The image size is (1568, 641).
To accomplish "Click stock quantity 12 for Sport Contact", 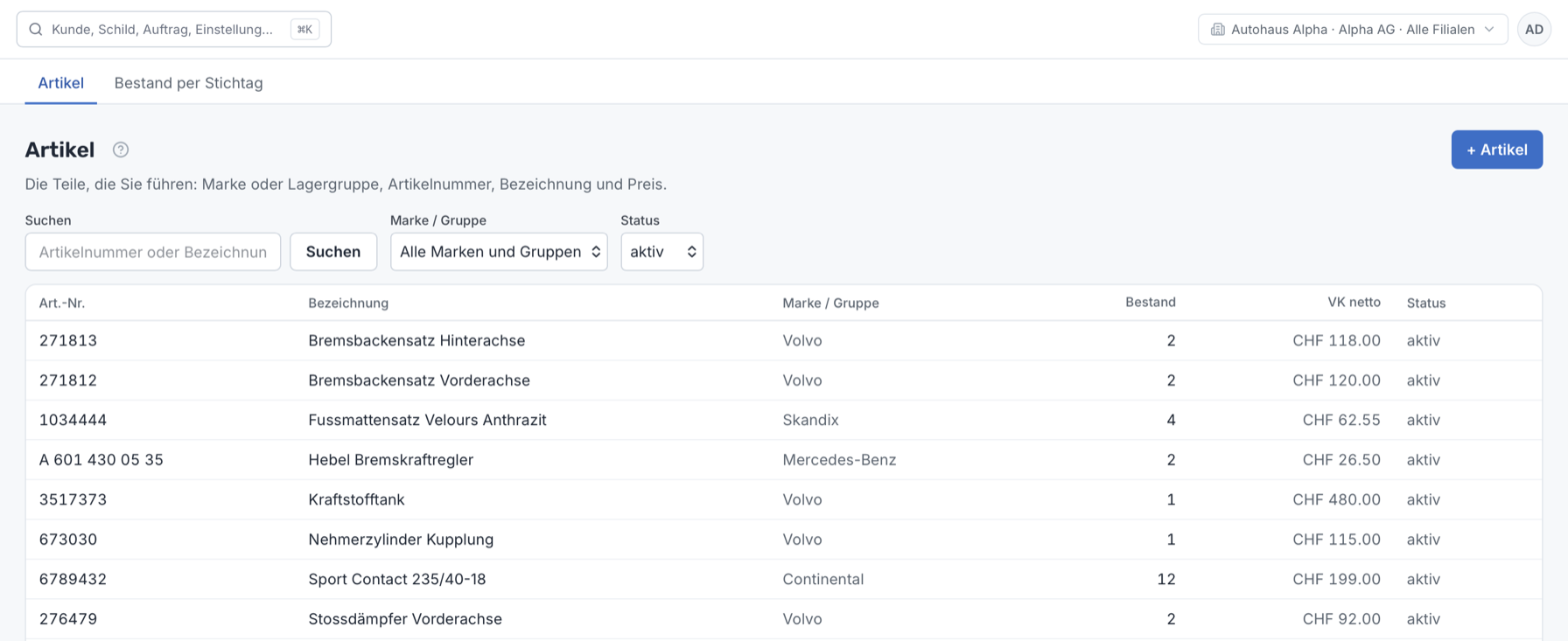I will tap(1165, 579).
